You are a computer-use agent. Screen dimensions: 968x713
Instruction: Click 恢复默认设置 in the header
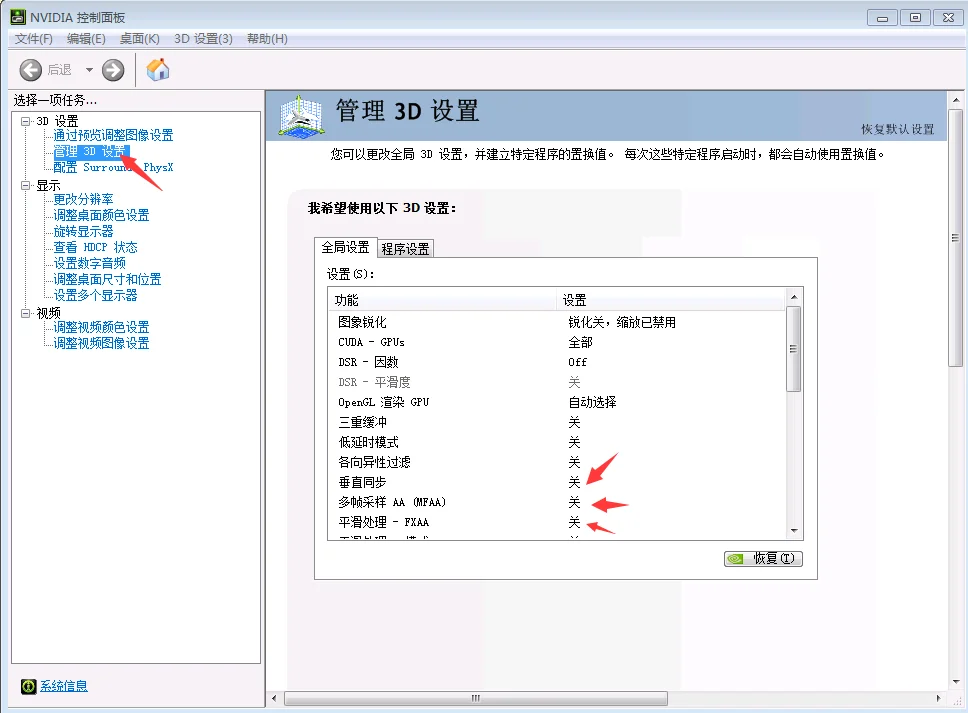coord(898,129)
